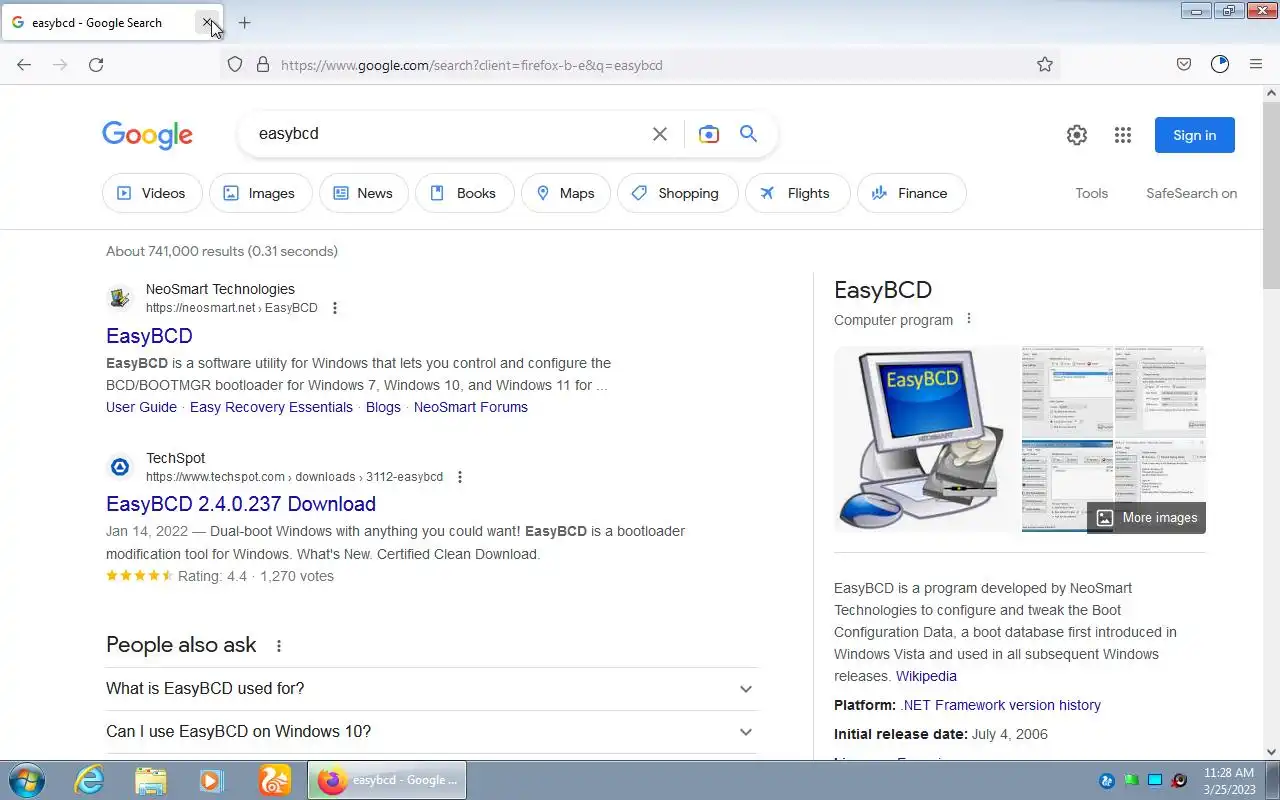Open People also ask options dots
Image resolution: width=1280 pixels, height=800 pixels.
tap(279, 646)
